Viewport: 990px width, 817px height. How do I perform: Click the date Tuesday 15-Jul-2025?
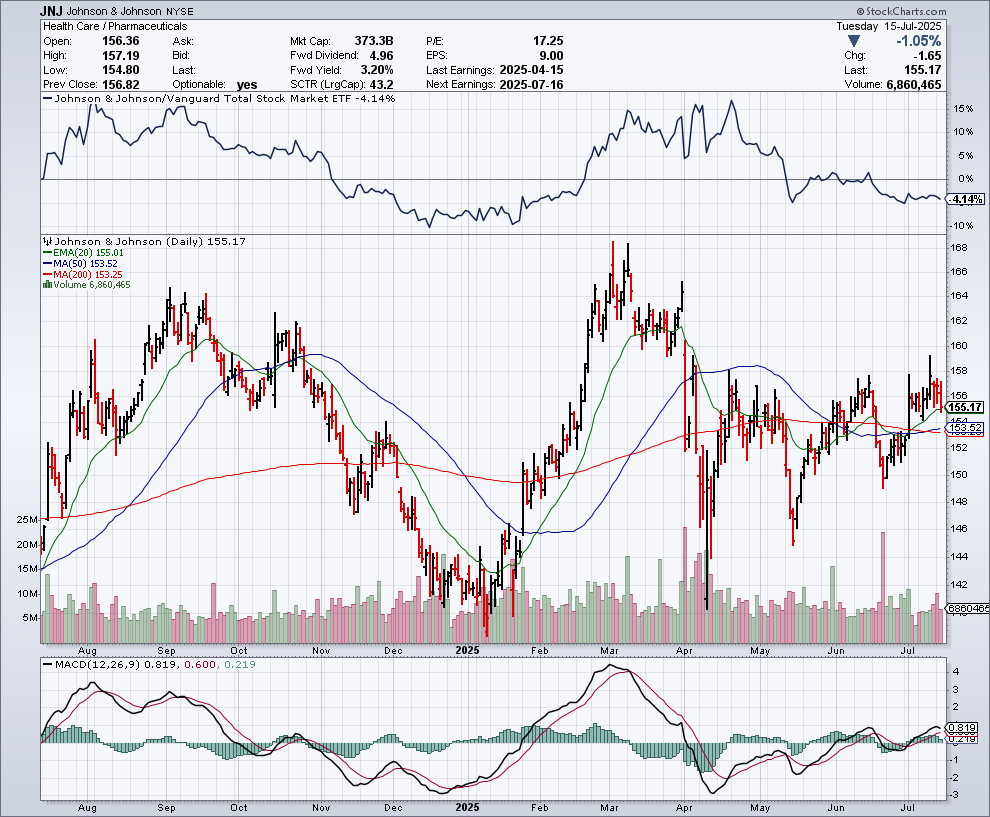coord(889,27)
